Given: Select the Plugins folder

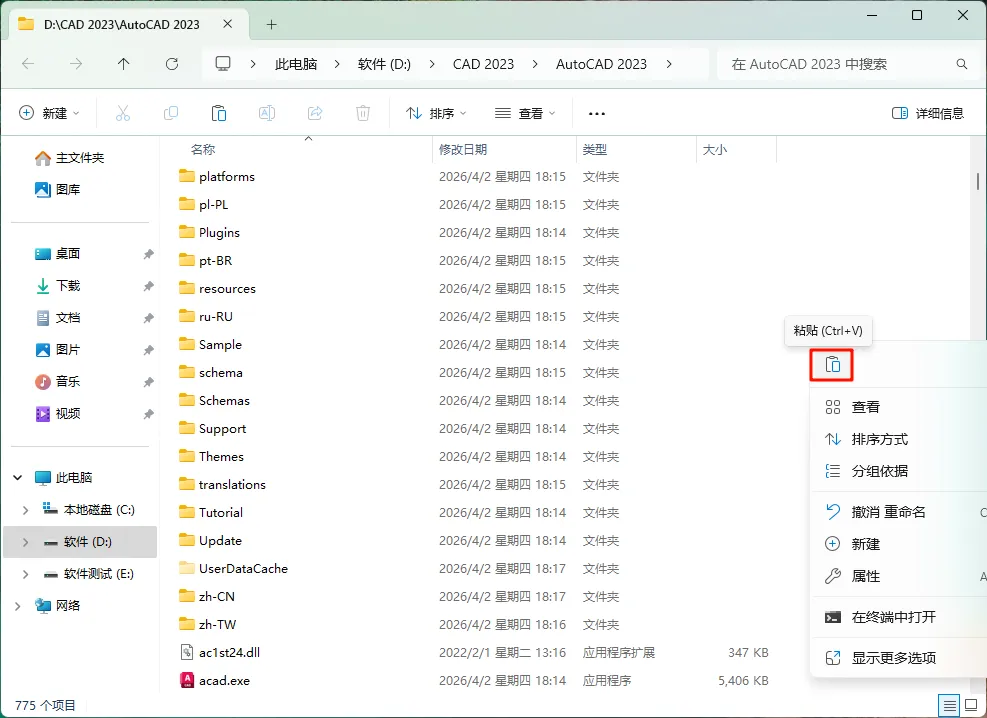Looking at the screenshot, I should (x=210, y=233).
